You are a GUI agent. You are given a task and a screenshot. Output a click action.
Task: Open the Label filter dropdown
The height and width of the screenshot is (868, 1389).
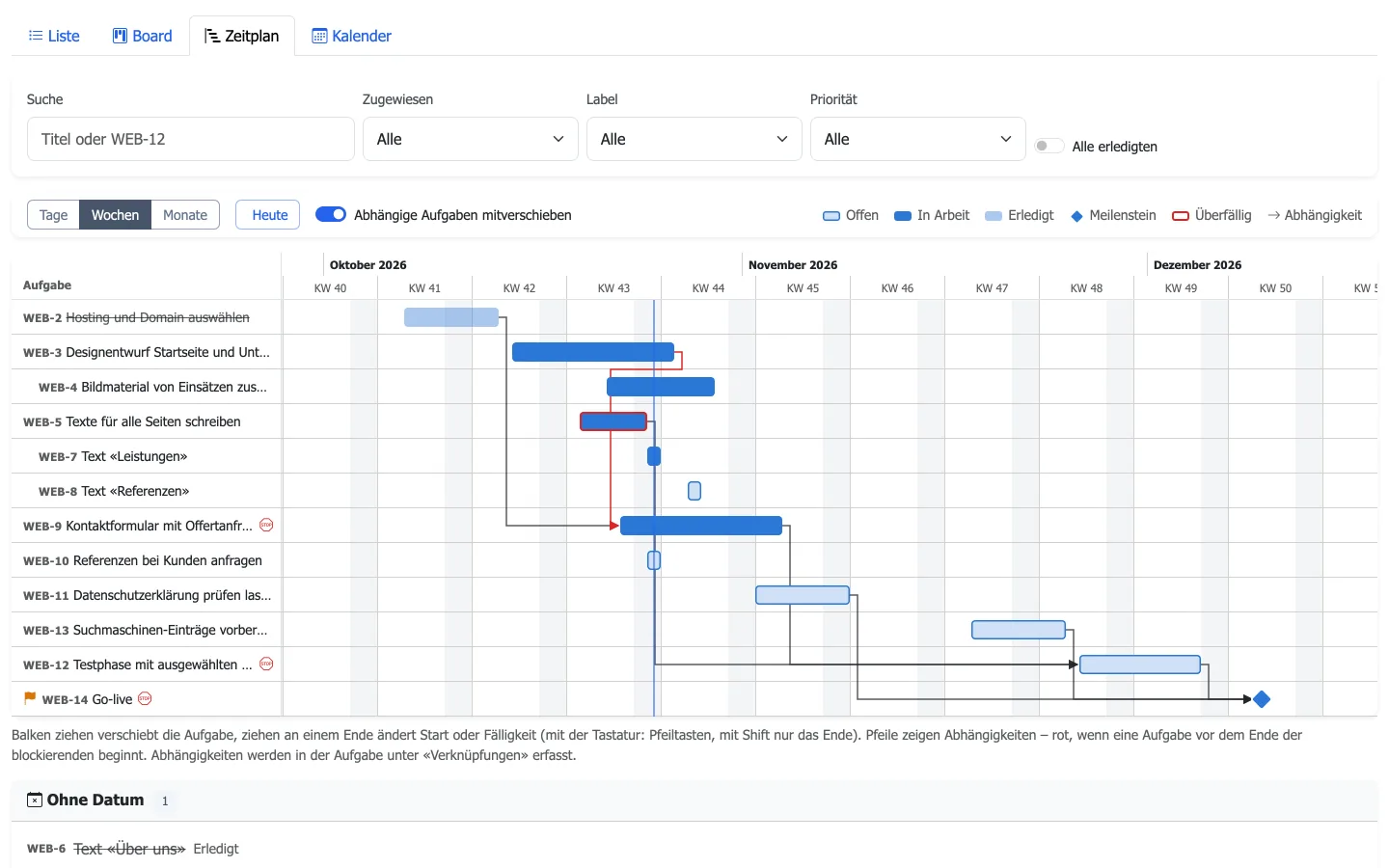694,139
